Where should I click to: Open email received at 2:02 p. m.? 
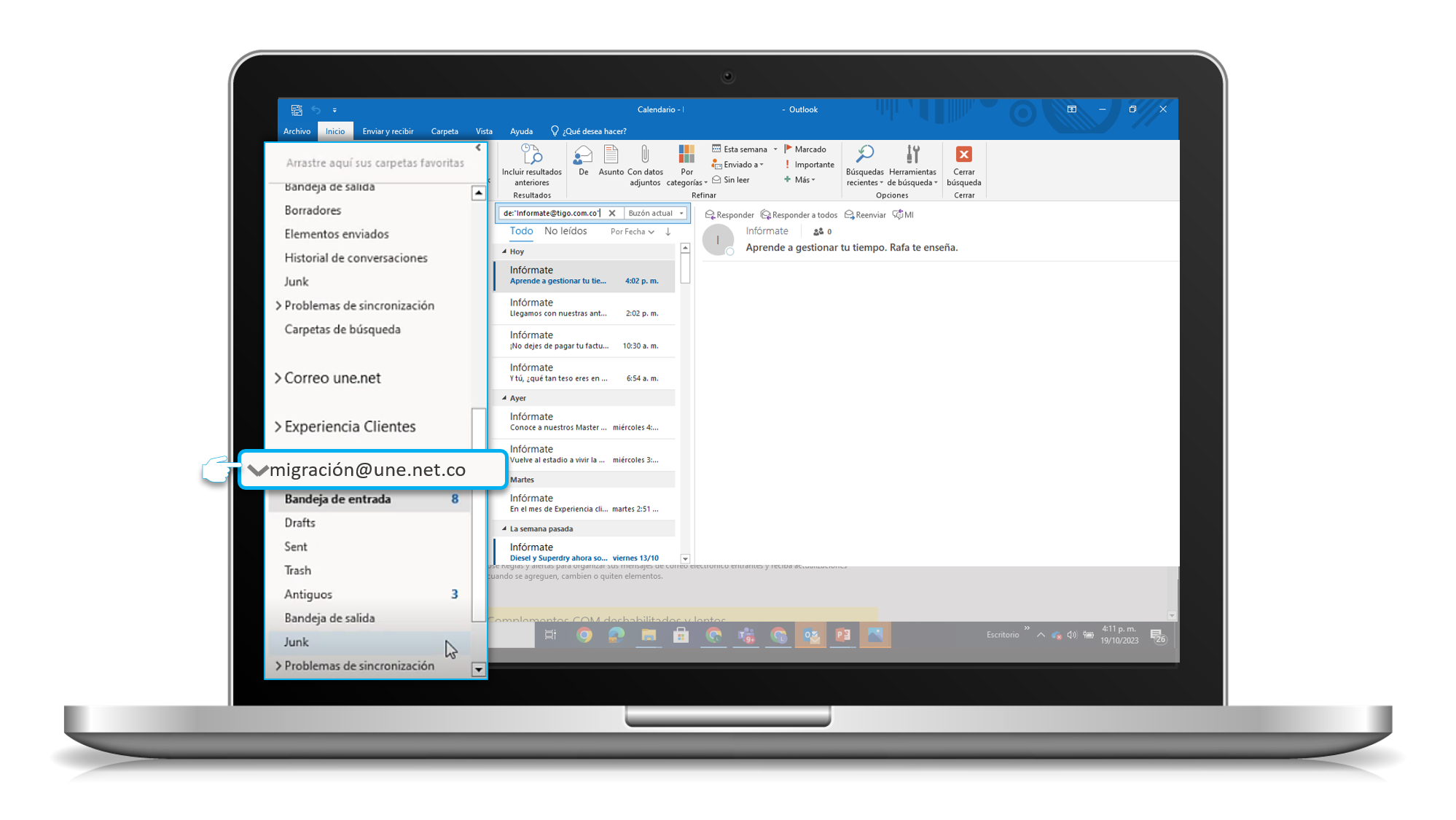pyautogui.click(x=584, y=308)
